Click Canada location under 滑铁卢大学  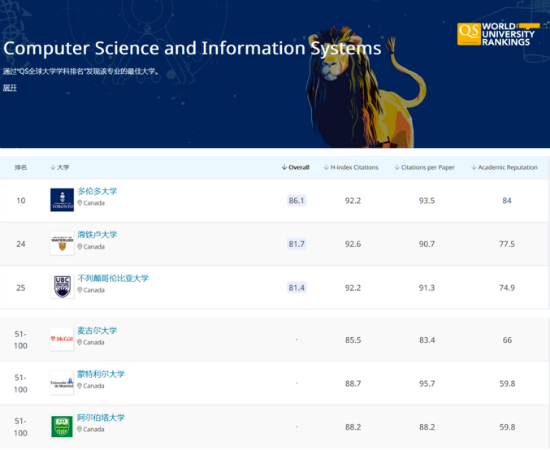pyautogui.click(x=91, y=247)
